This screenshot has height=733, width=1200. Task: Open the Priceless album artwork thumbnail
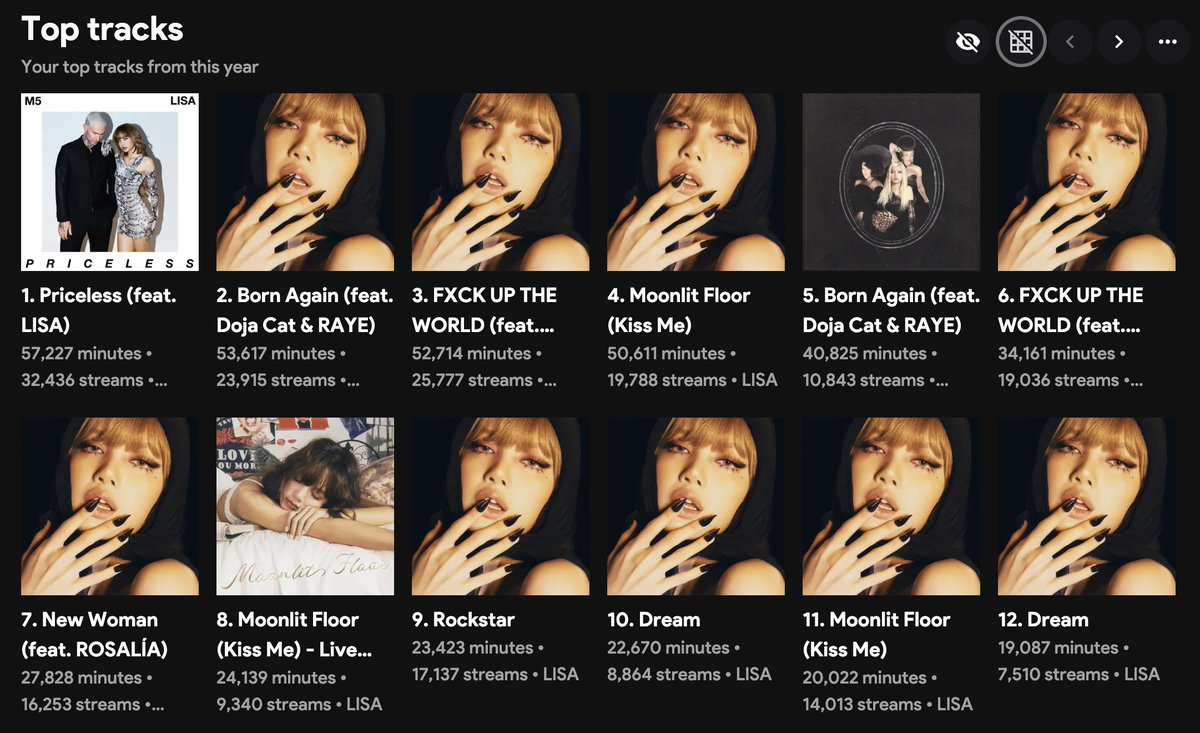click(x=108, y=181)
